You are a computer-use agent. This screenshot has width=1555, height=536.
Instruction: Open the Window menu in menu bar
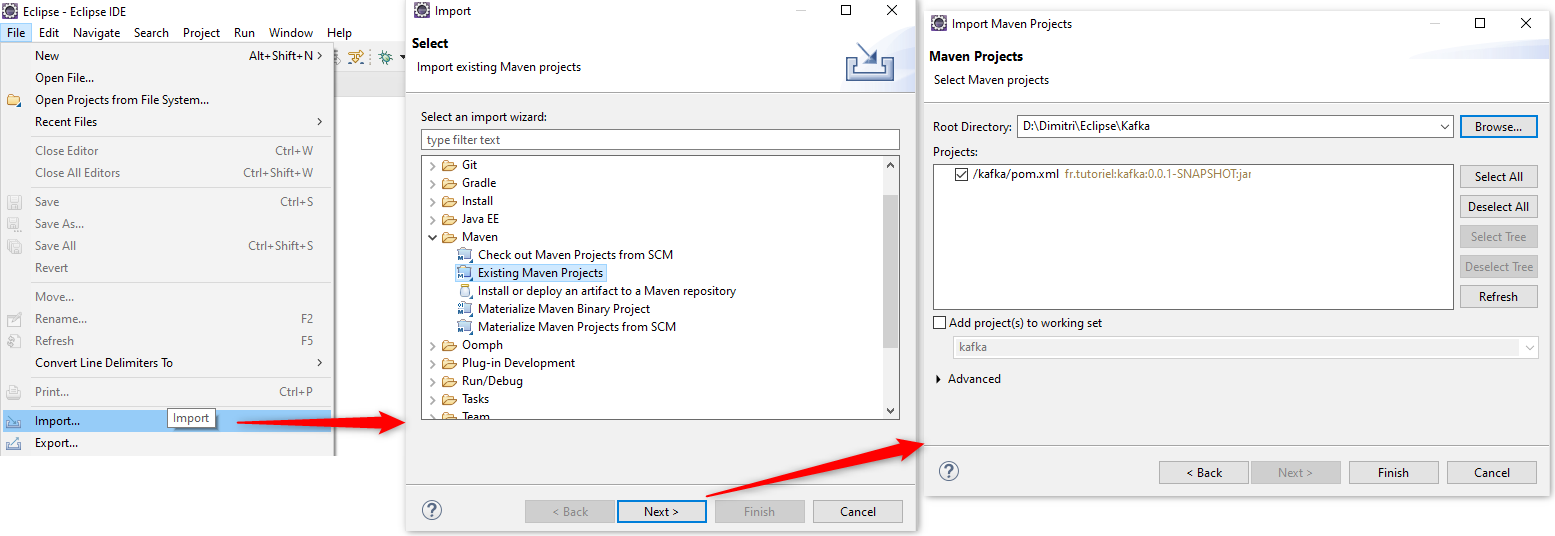[290, 33]
